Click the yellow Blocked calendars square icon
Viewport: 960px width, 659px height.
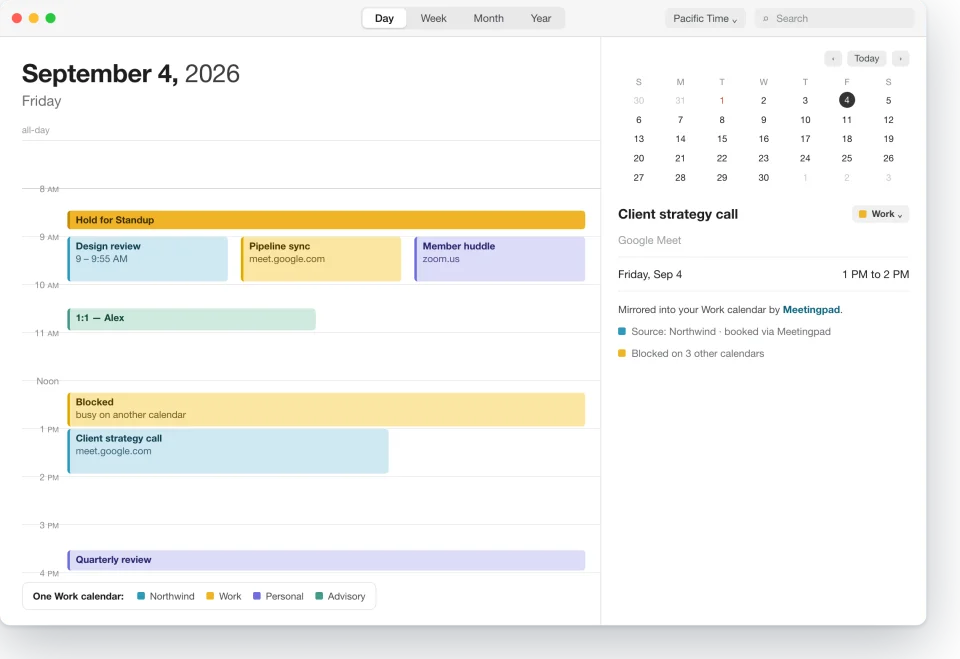622,353
